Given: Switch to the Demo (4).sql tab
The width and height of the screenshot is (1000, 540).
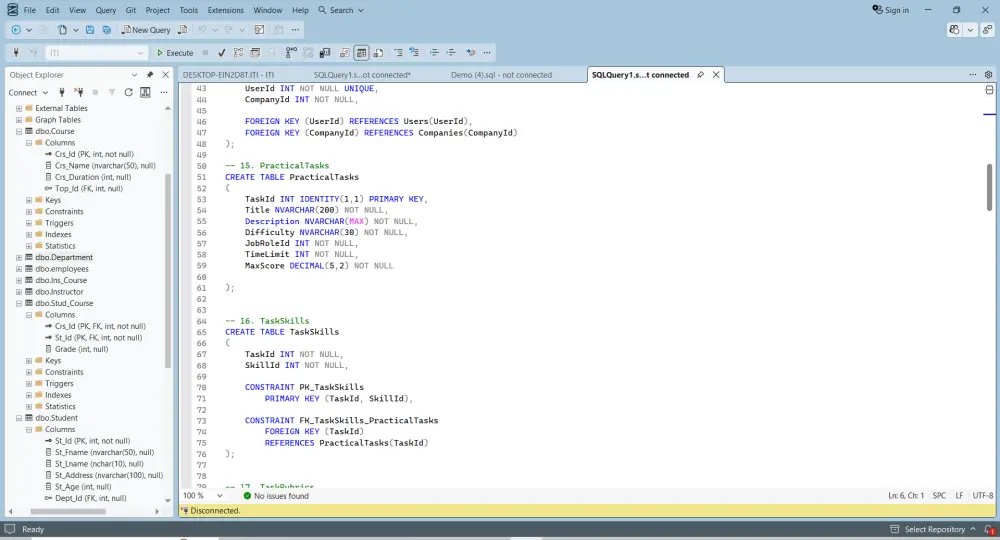Looking at the screenshot, I should pyautogui.click(x=501, y=75).
